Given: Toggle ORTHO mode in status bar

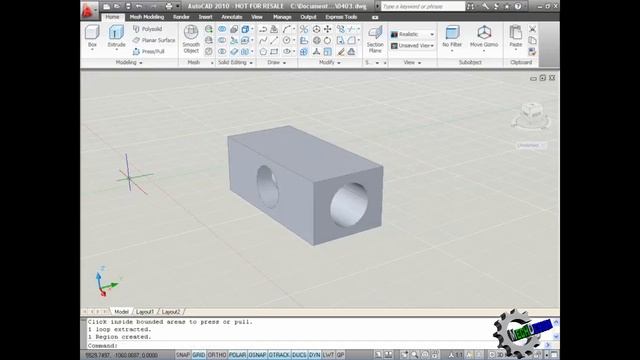Looking at the screenshot, I should tap(217, 355).
